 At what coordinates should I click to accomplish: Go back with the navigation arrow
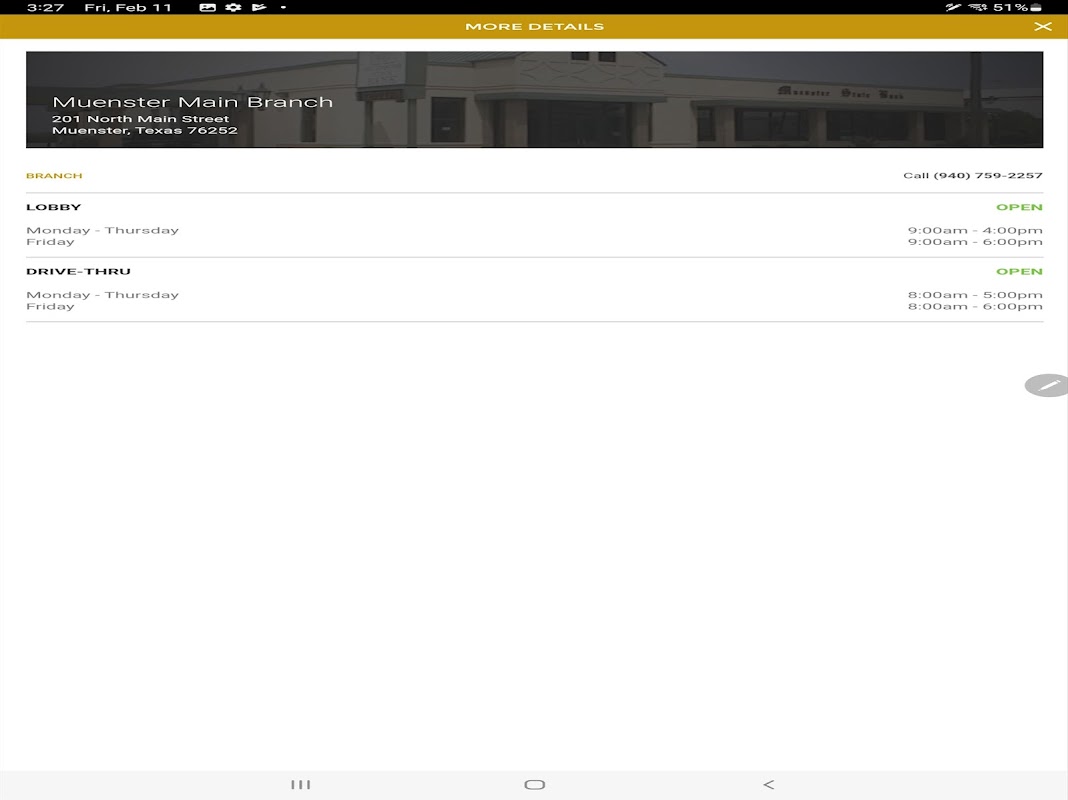coord(768,784)
